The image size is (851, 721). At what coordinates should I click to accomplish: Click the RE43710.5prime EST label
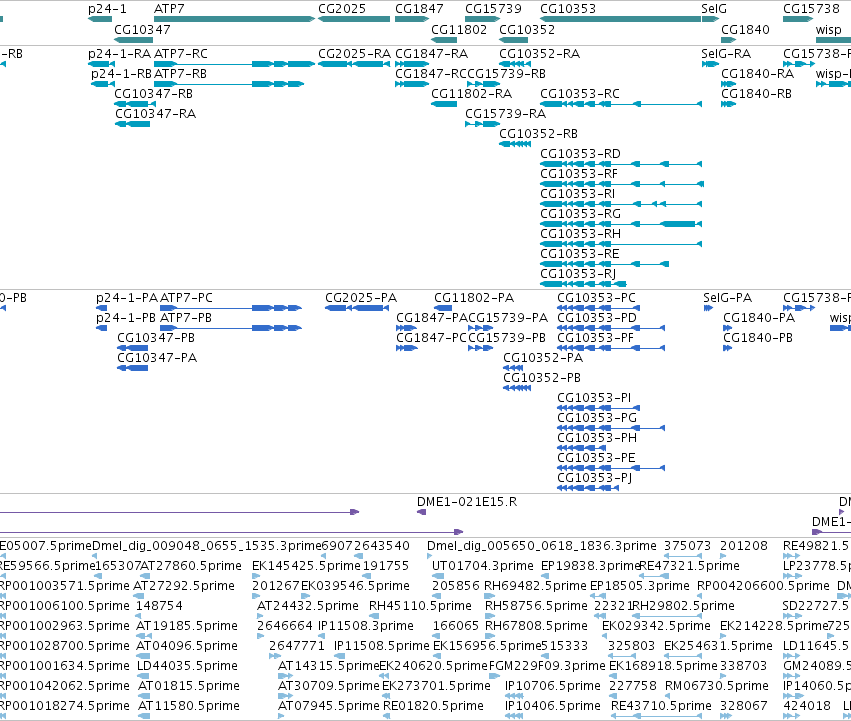(x=661, y=706)
